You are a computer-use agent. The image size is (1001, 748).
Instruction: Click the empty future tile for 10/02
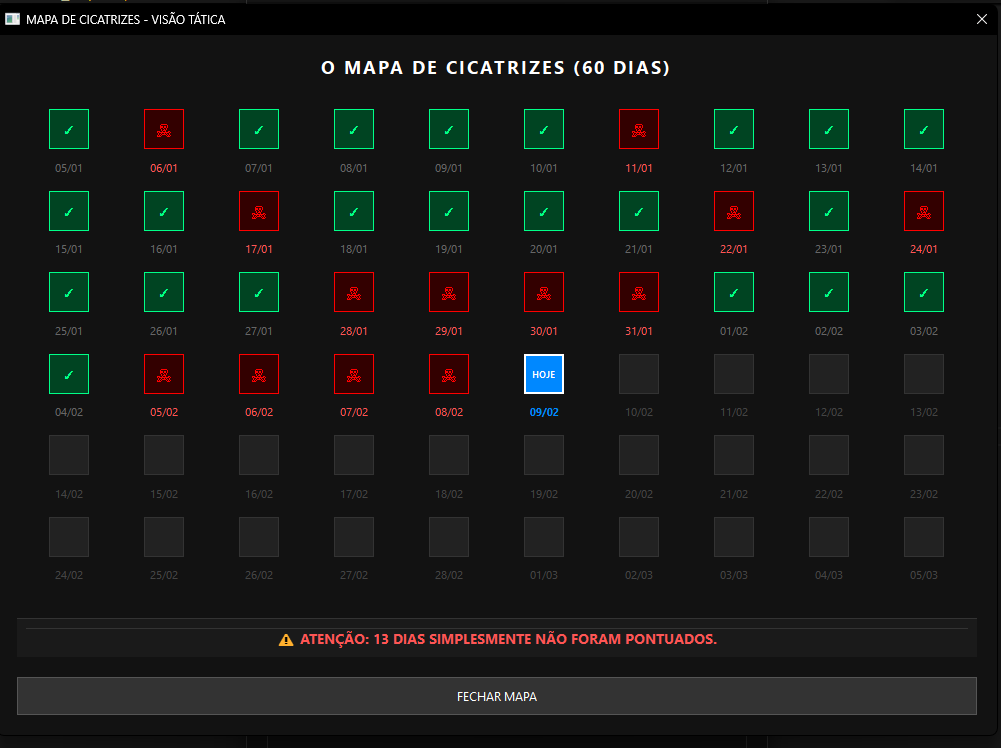[639, 374]
